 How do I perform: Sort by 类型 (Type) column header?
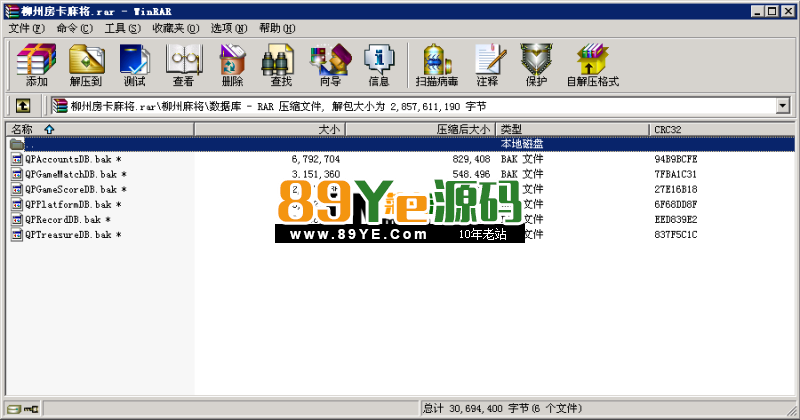tap(572, 129)
